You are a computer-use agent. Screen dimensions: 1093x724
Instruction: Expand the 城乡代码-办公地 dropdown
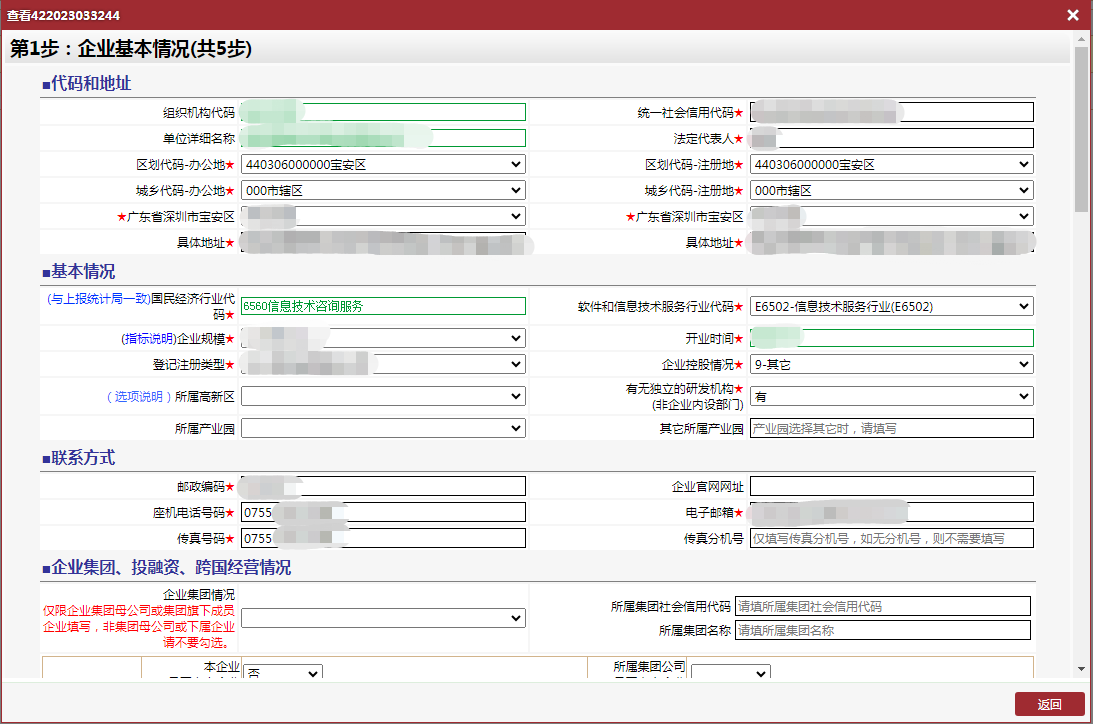[x=383, y=190]
